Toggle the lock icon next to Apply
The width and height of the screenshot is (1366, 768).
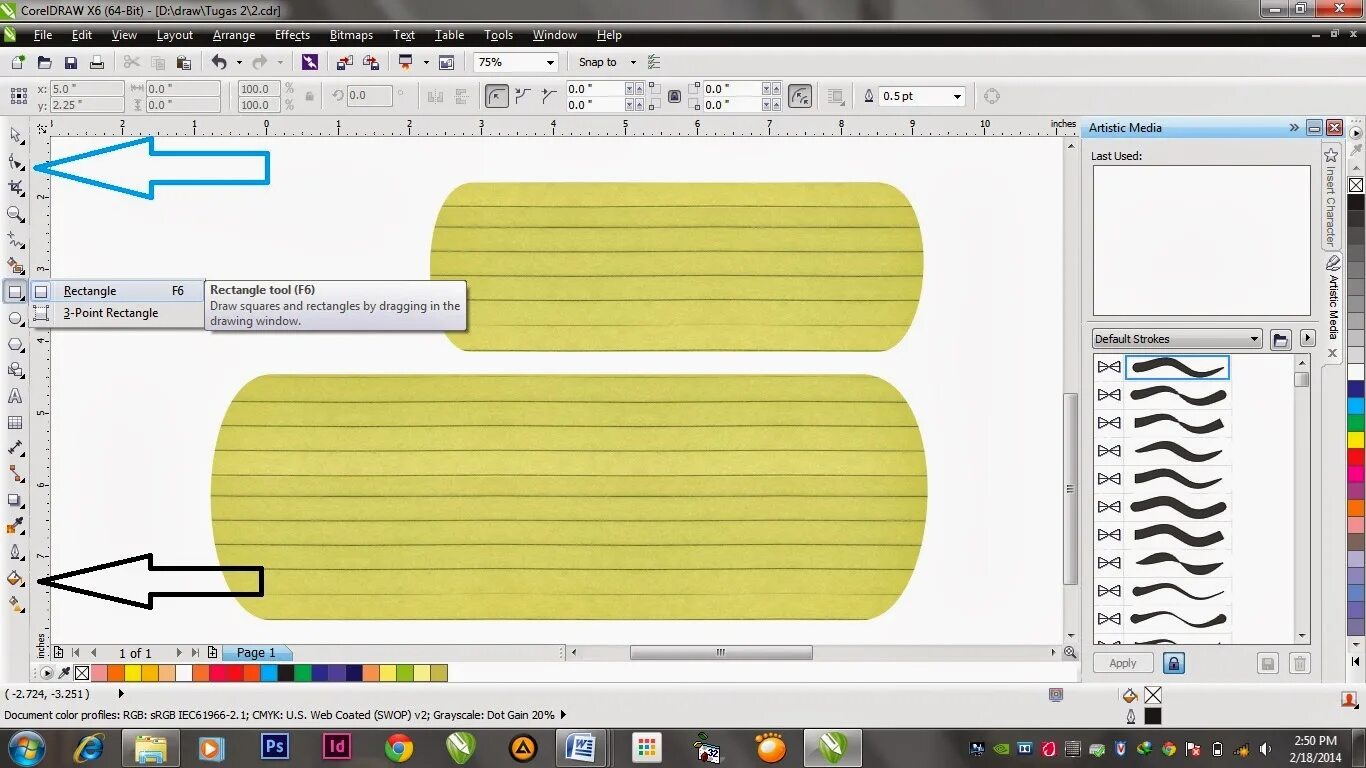click(x=1174, y=663)
